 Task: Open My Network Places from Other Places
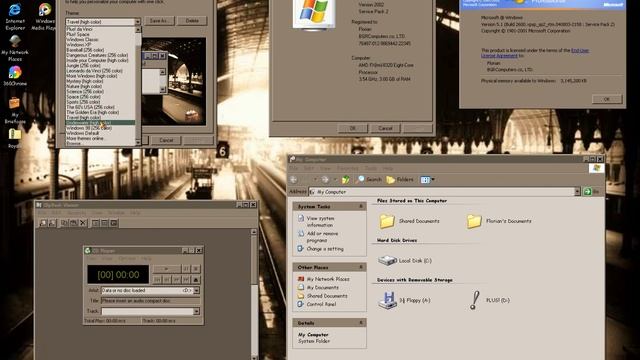328,279
